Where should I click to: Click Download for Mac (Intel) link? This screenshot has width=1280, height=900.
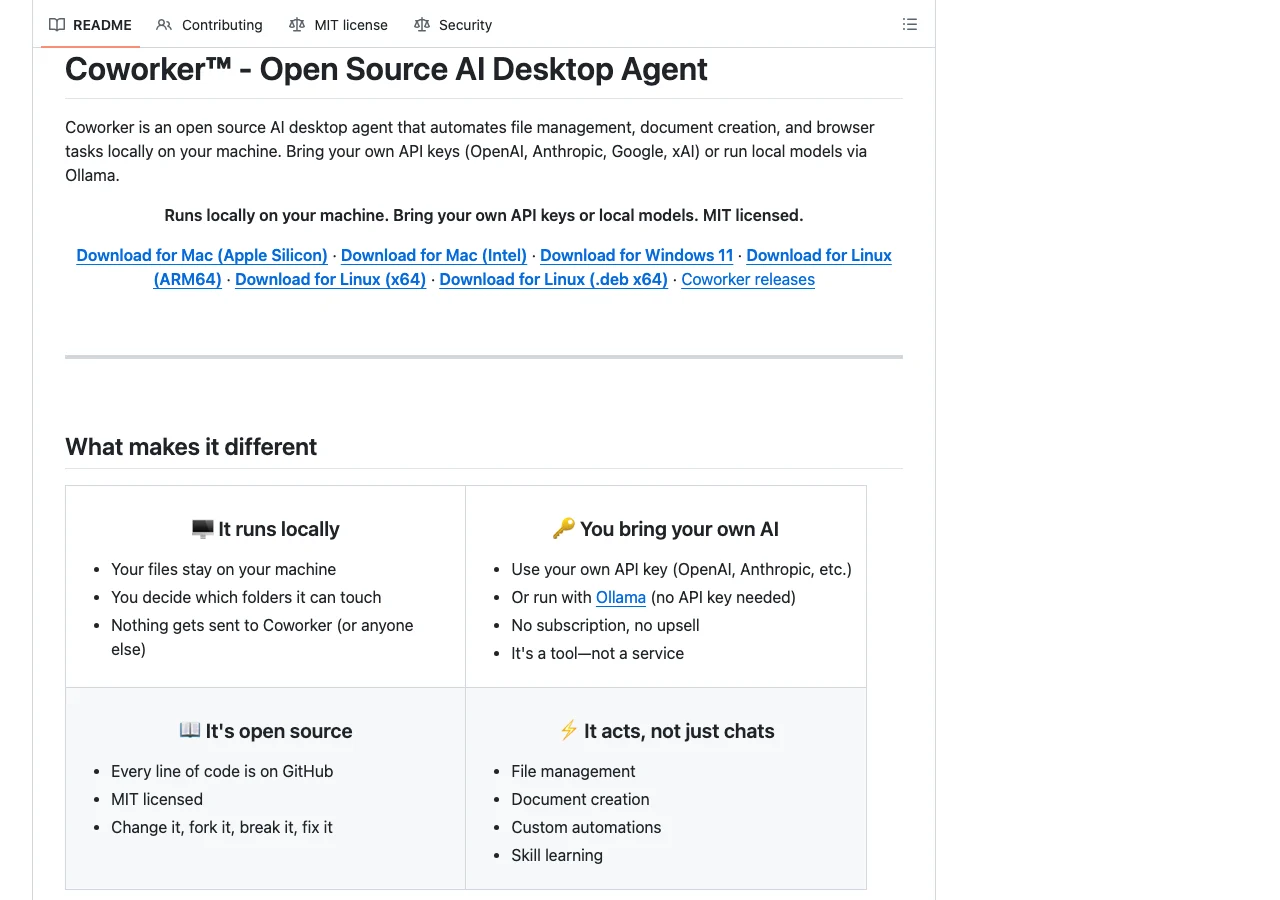click(434, 255)
